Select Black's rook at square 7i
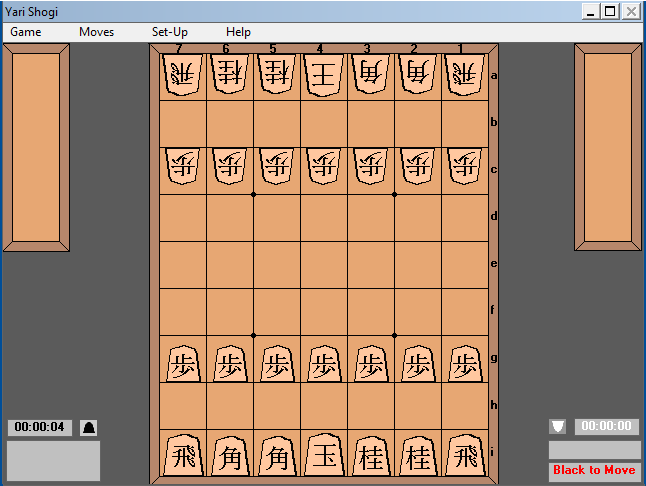The width and height of the screenshot is (646, 486). (x=182, y=456)
